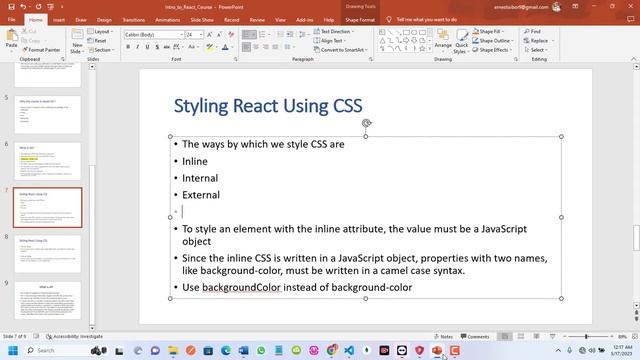Screen dimensions: 640x360
Task: Expand the Section dropdown
Action: click(x=101, y=50)
